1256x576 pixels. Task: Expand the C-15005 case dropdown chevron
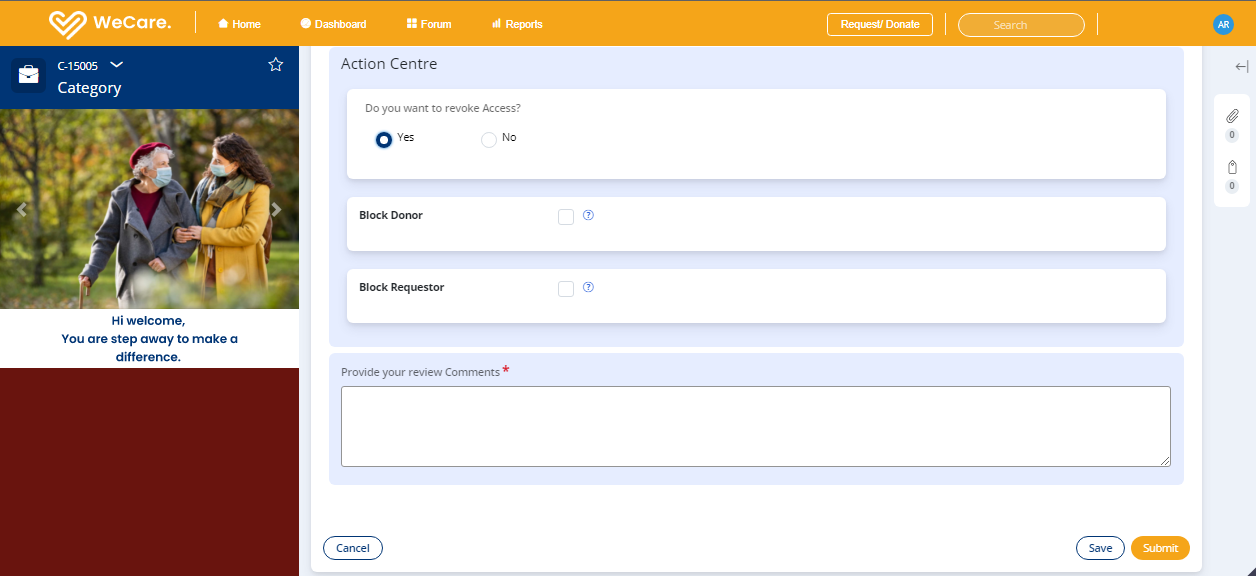117,65
